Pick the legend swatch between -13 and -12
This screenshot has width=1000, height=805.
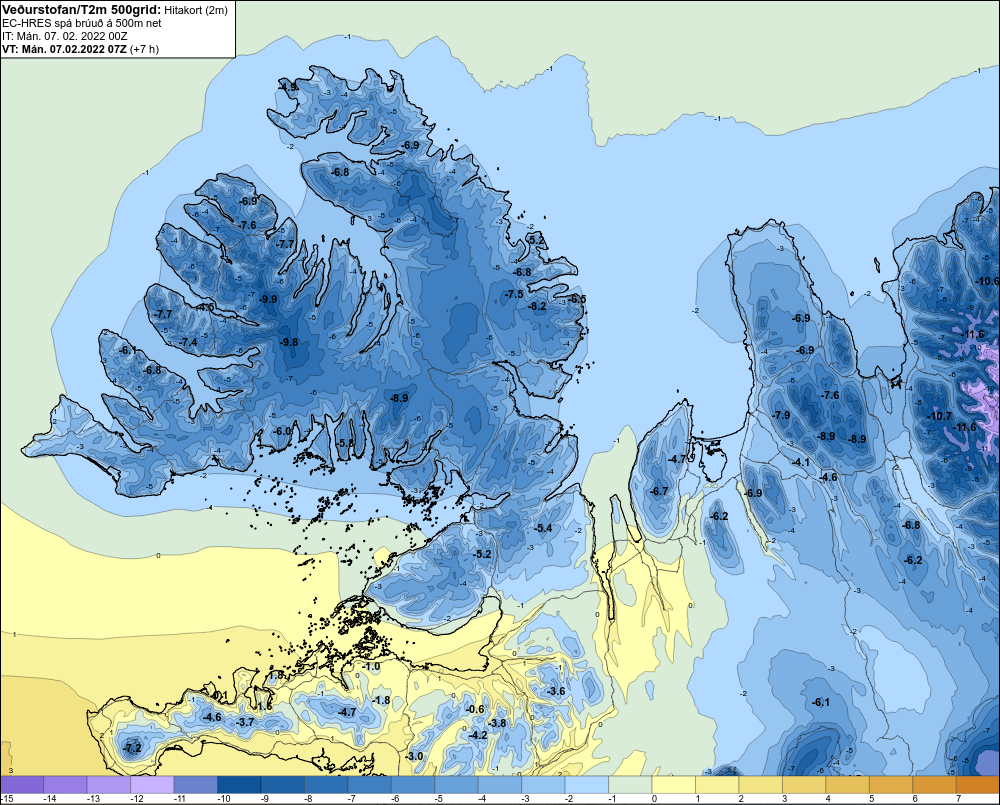click(x=109, y=784)
